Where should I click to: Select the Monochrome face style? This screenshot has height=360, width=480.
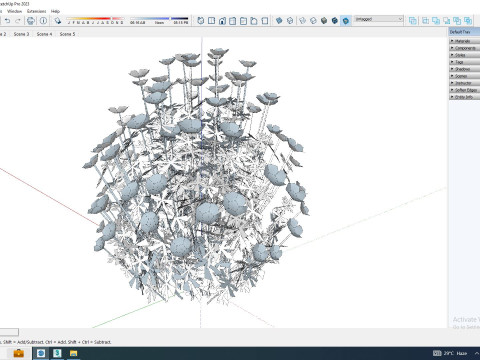[346, 21]
